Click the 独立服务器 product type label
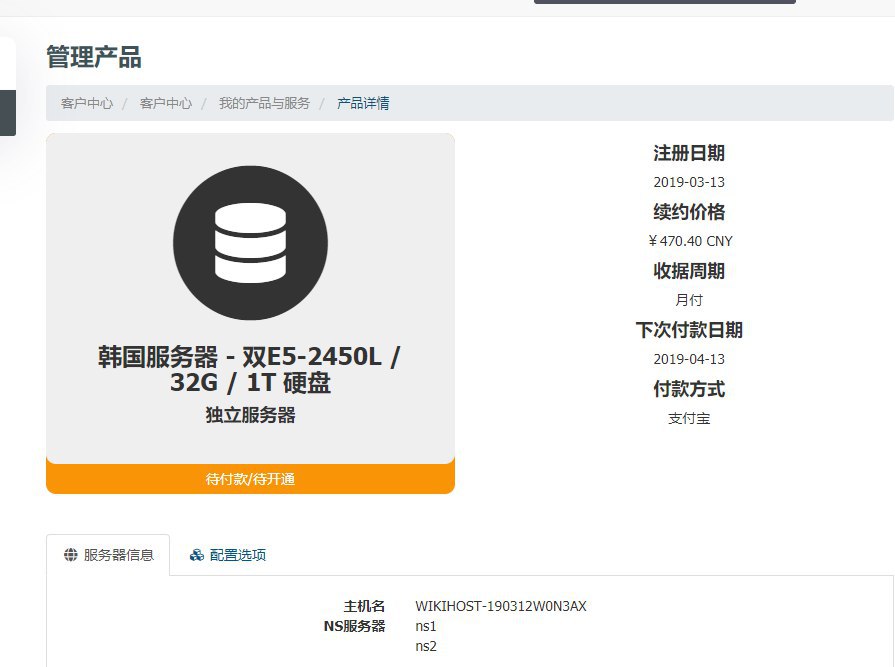895x667 pixels. [x=250, y=415]
